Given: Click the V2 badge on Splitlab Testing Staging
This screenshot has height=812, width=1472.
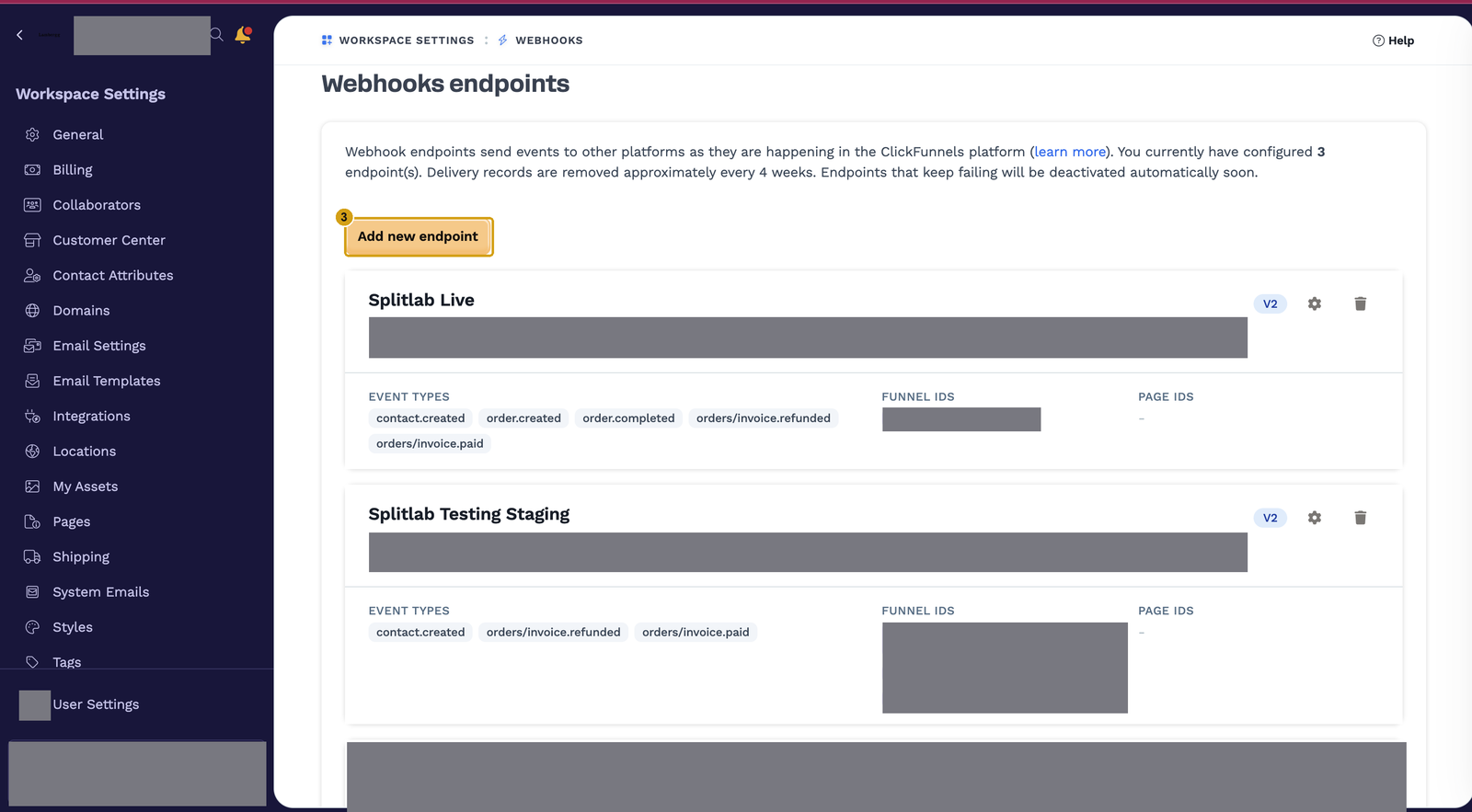Looking at the screenshot, I should 1271,518.
